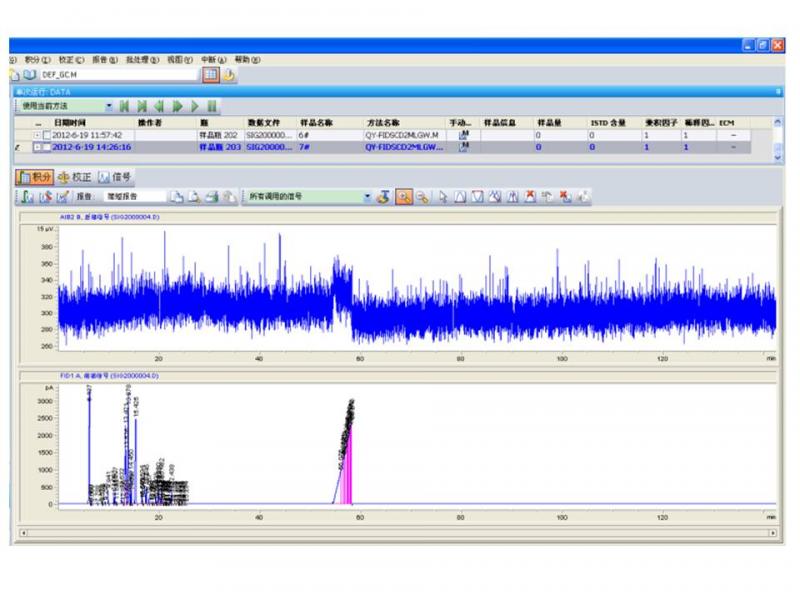This screenshot has height=600, width=800.
Task: Click the grid table view icon
Action: [x=210, y=74]
